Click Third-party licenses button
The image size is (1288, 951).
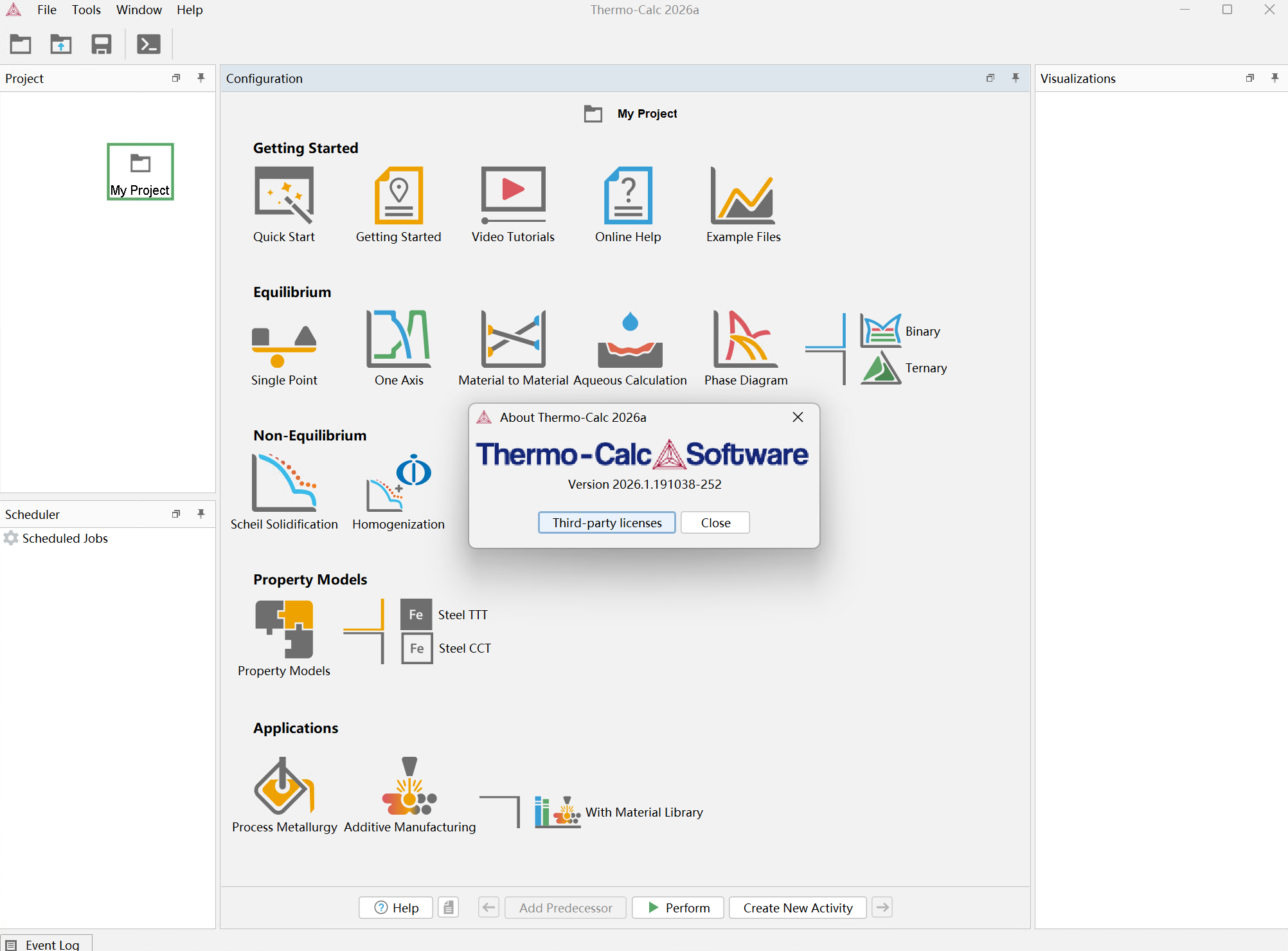[x=607, y=523]
